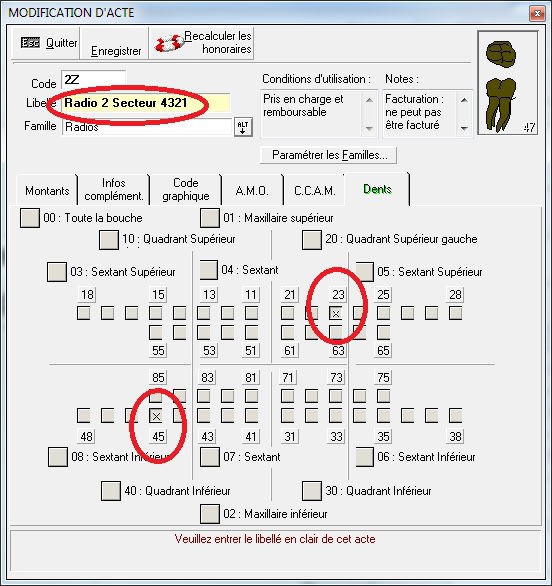Viewport: 552px width, 586px height.
Task: Tick the baby tooth 65 checkbox
Action: [383, 333]
